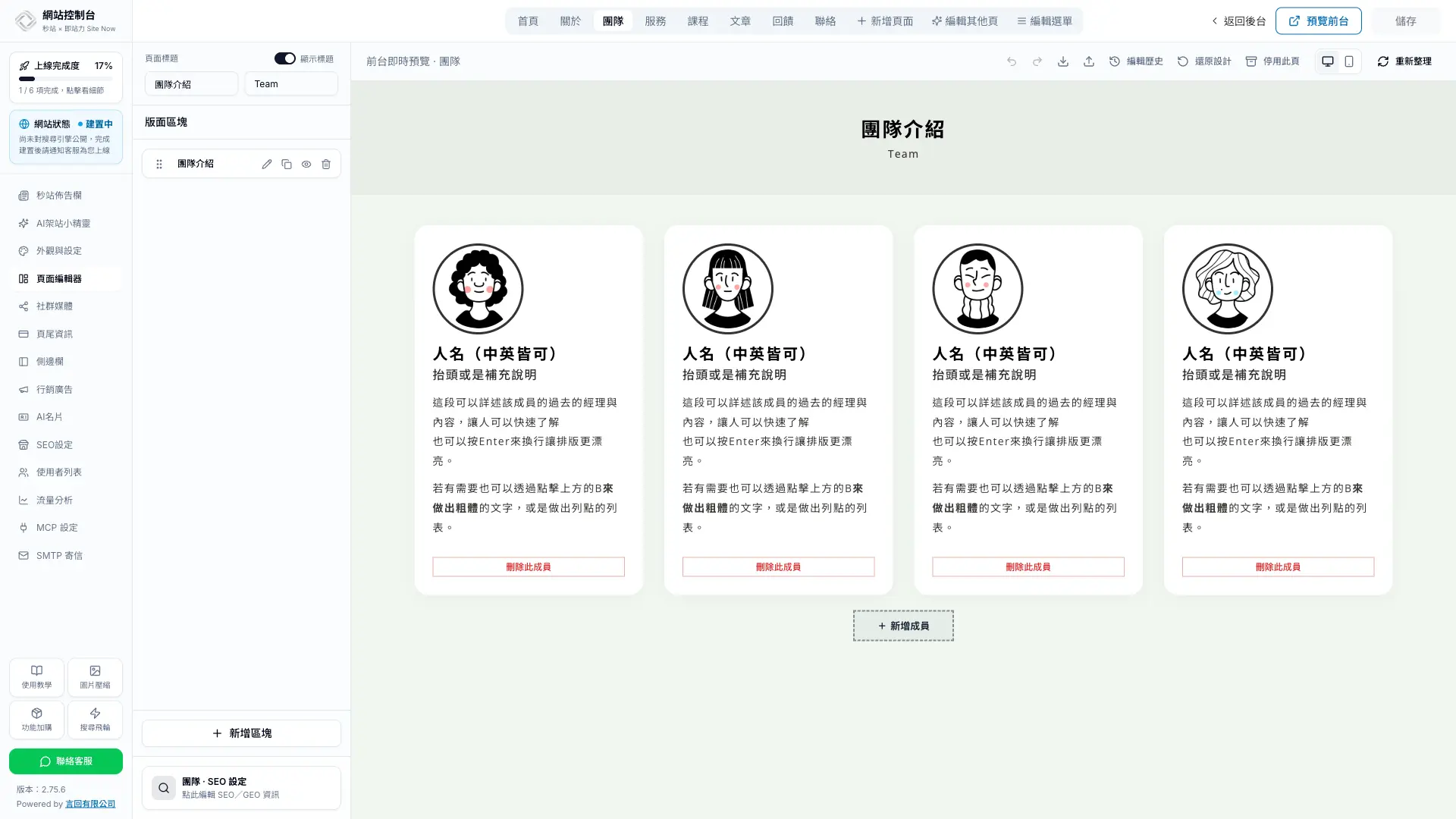Hide the 團隊介紹 block using eye icon
Viewport: 1456px width, 819px height.
306,164
